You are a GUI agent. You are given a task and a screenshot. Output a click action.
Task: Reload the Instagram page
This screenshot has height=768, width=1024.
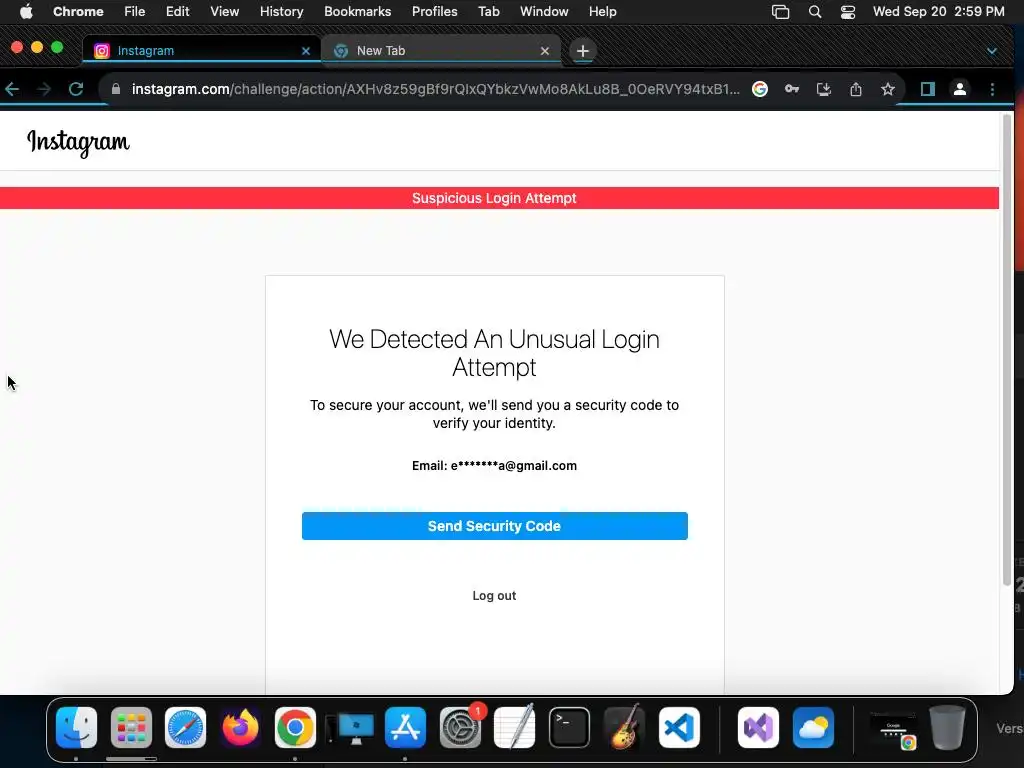(76, 89)
